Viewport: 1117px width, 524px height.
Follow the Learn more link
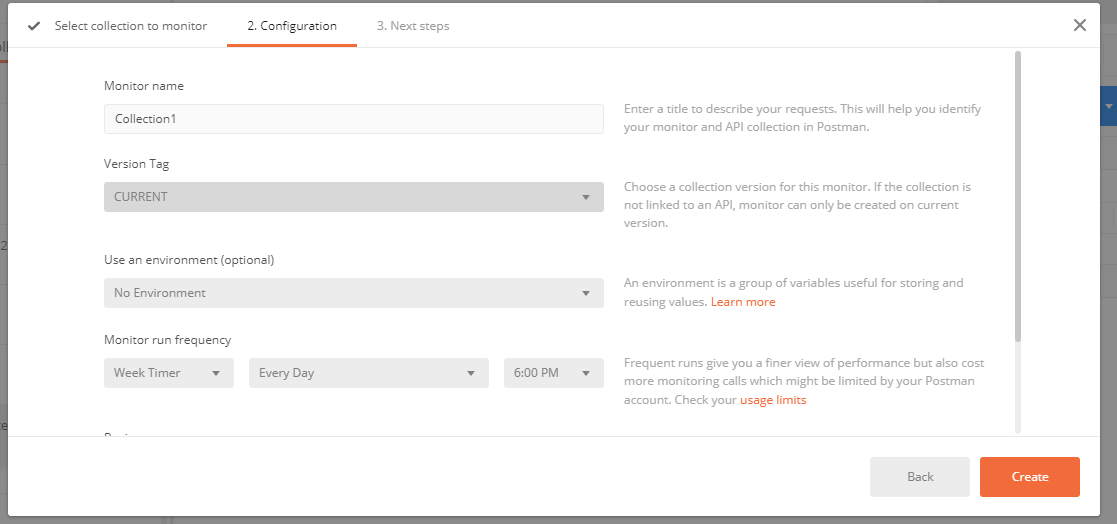click(x=743, y=302)
